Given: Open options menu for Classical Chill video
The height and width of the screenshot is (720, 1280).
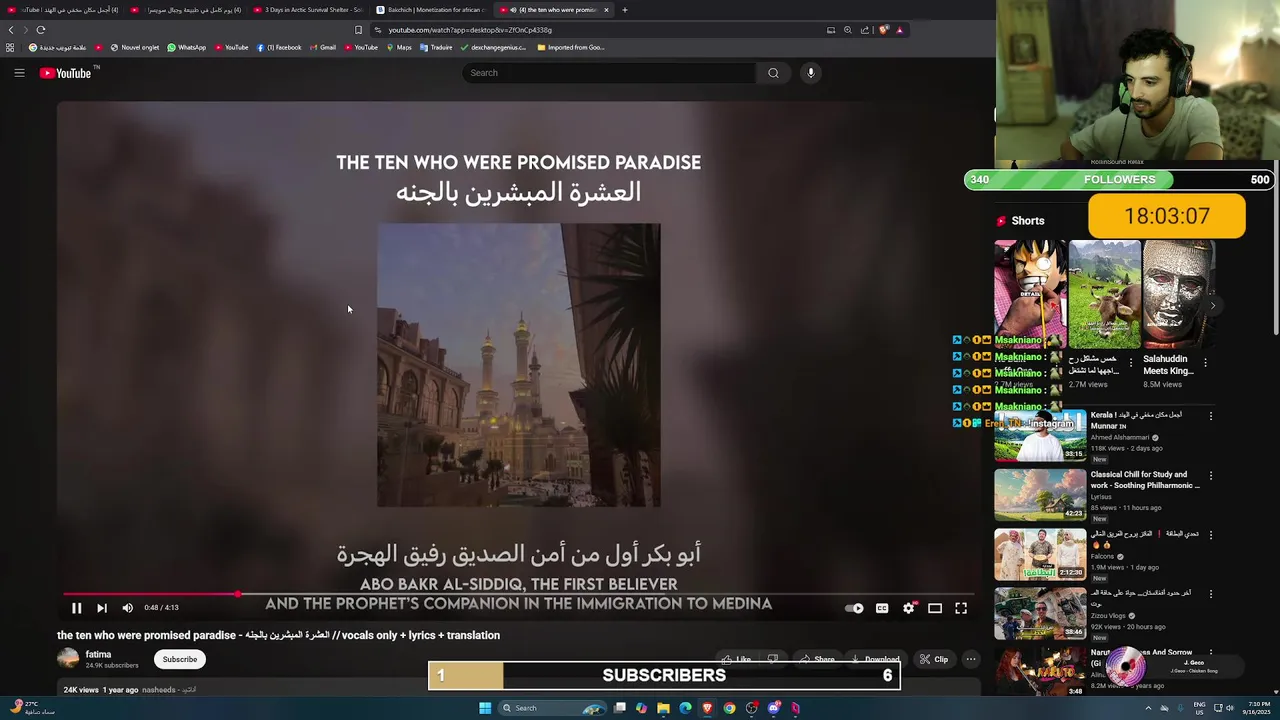Looking at the screenshot, I should [1211, 476].
